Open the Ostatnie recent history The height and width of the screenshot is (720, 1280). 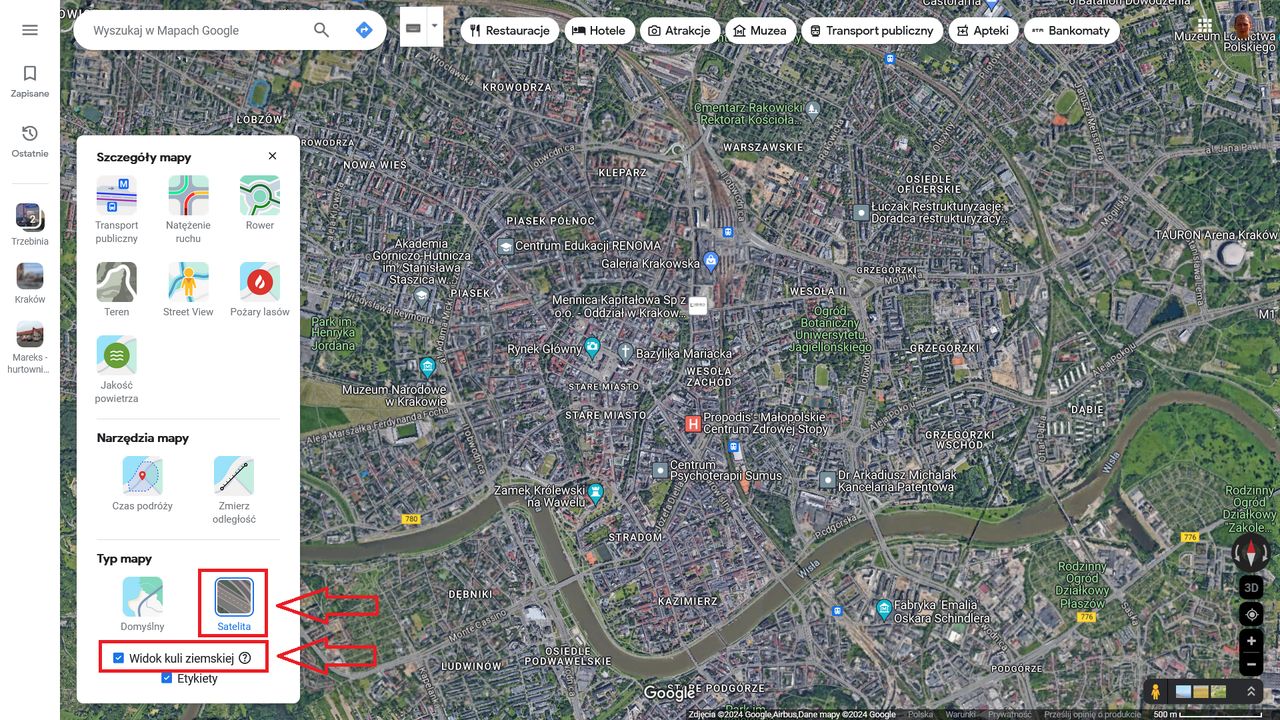(x=30, y=142)
